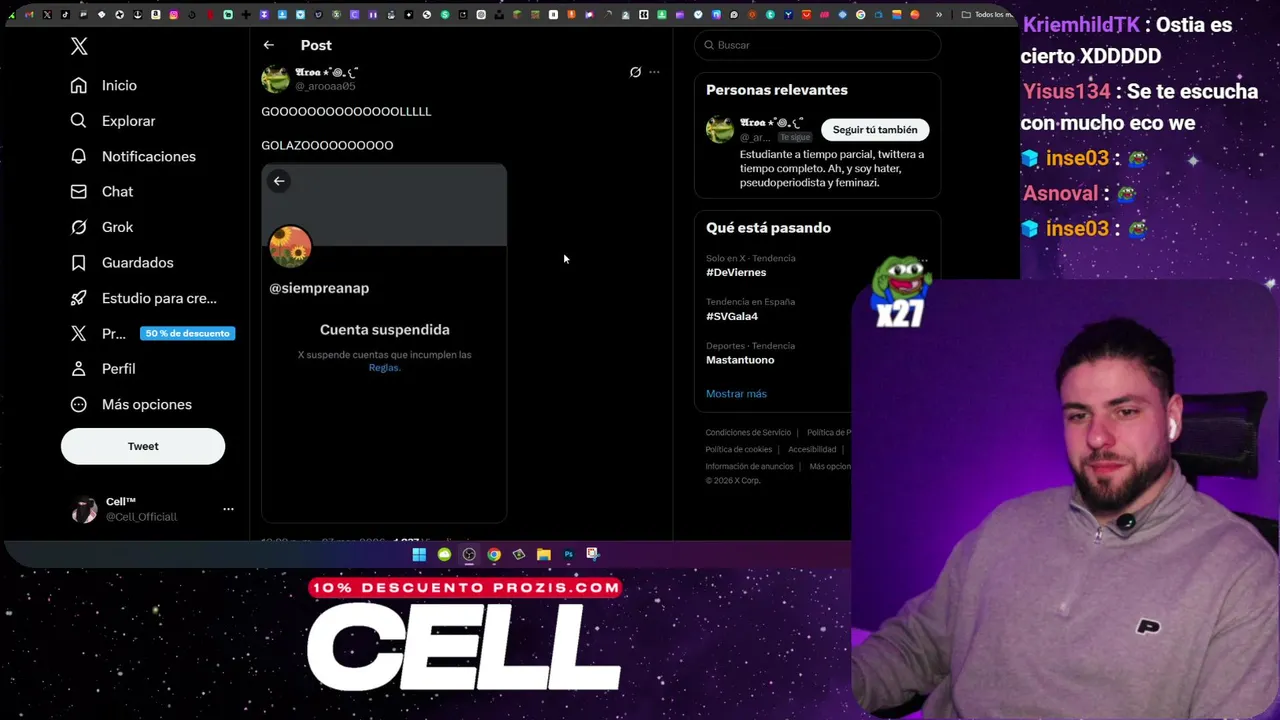The height and width of the screenshot is (720, 1280).
Task: Click the sunflower avatar in the embedded screenshot
Action: 290,246
